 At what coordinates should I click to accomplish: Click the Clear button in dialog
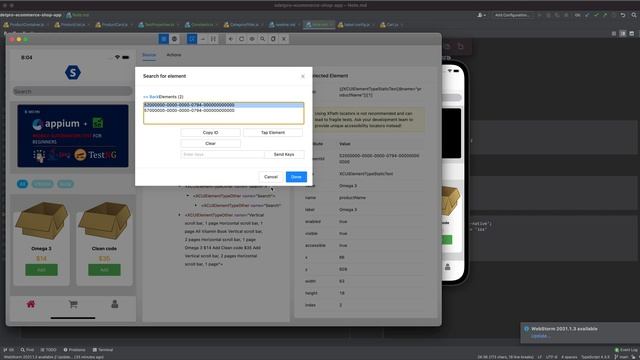pyautogui.click(x=210, y=144)
